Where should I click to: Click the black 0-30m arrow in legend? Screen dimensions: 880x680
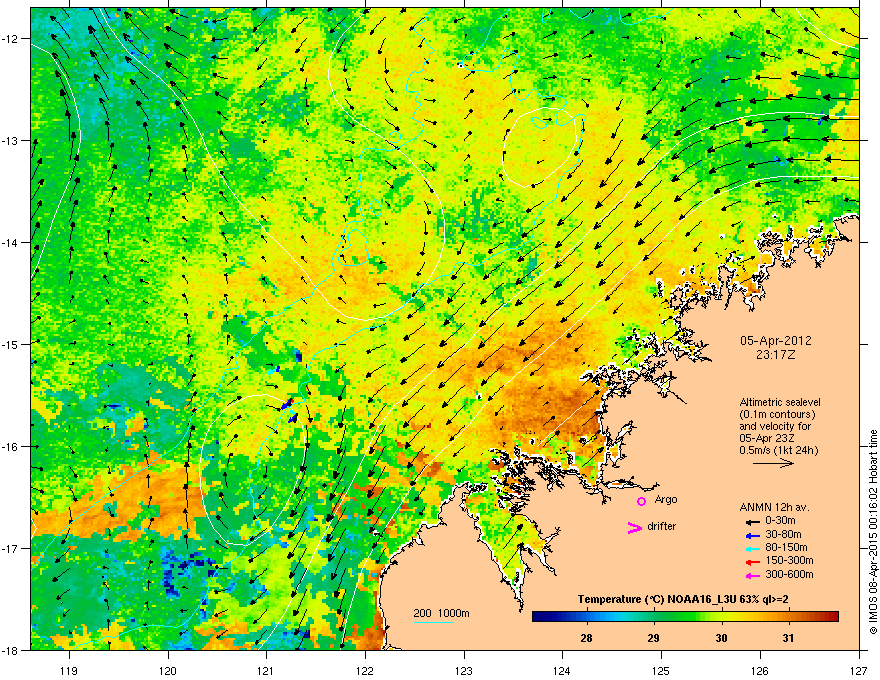(752, 522)
